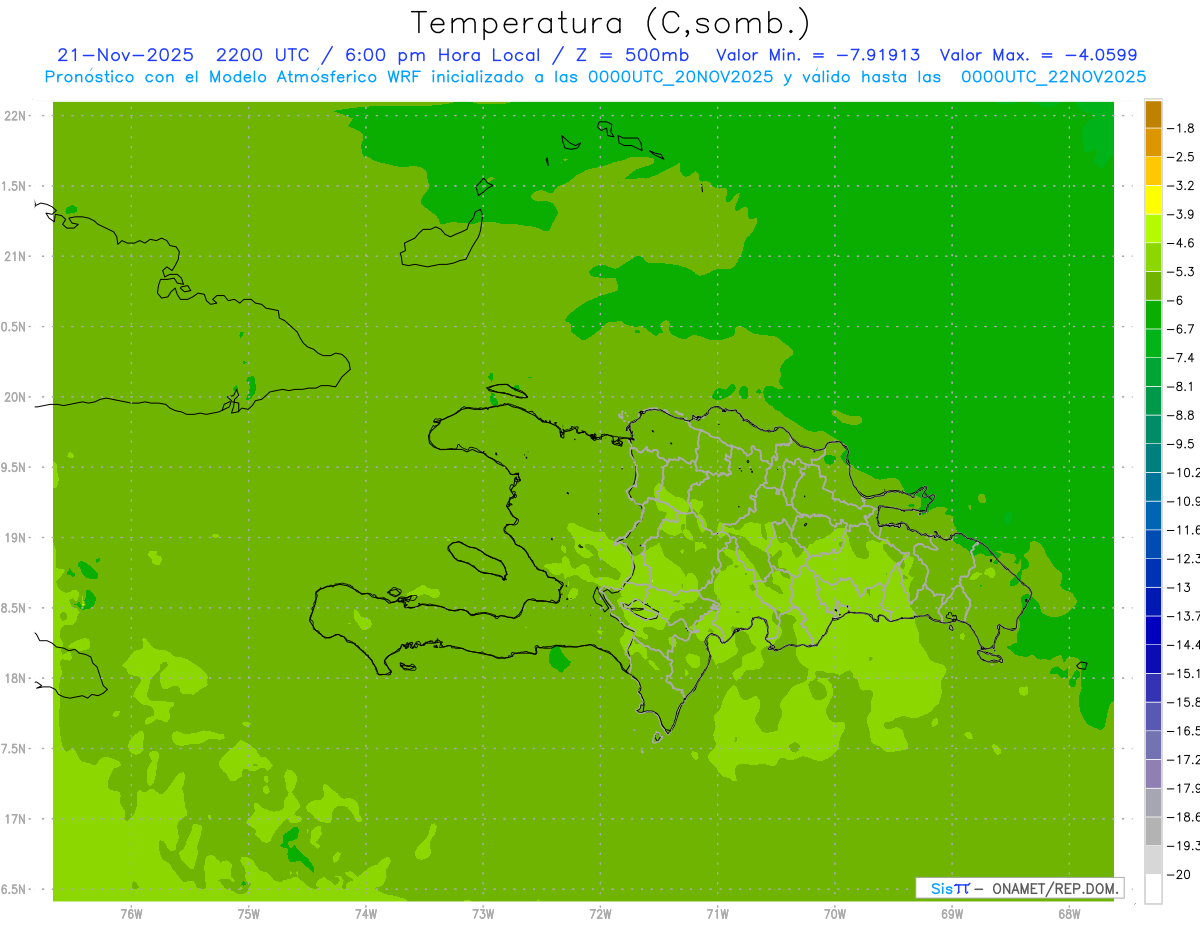Viewport: 1200px width, 927px height.
Task: Pick the orange swatch between -1.8 and -2.5
Action: point(1153,142)
